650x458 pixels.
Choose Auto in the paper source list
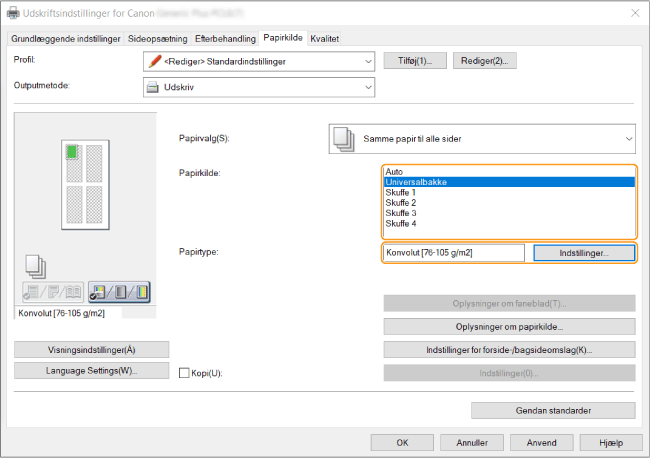click(x=394, y=172)
